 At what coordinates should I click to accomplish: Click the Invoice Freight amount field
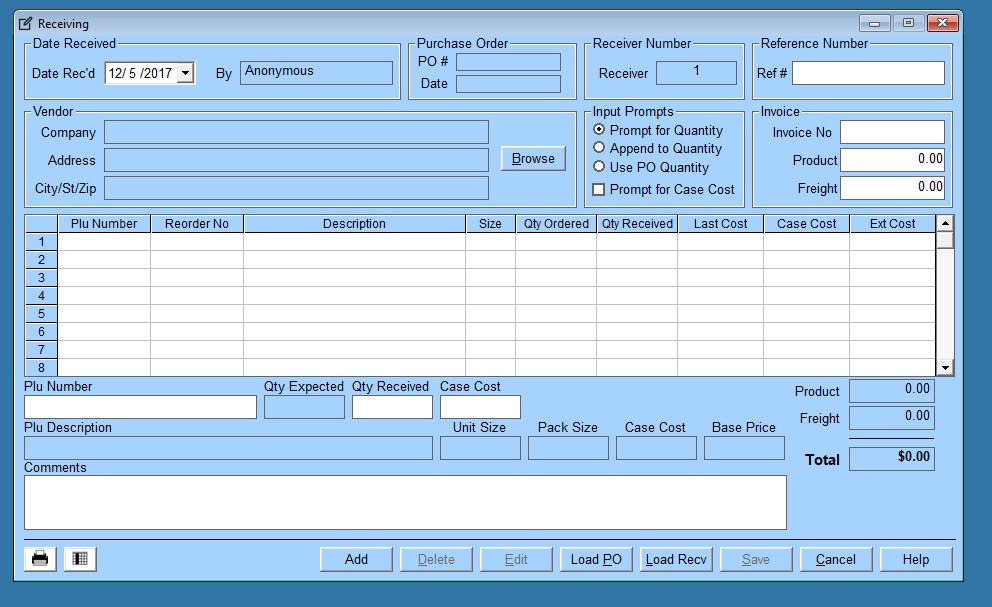click(x=892, y=188)
